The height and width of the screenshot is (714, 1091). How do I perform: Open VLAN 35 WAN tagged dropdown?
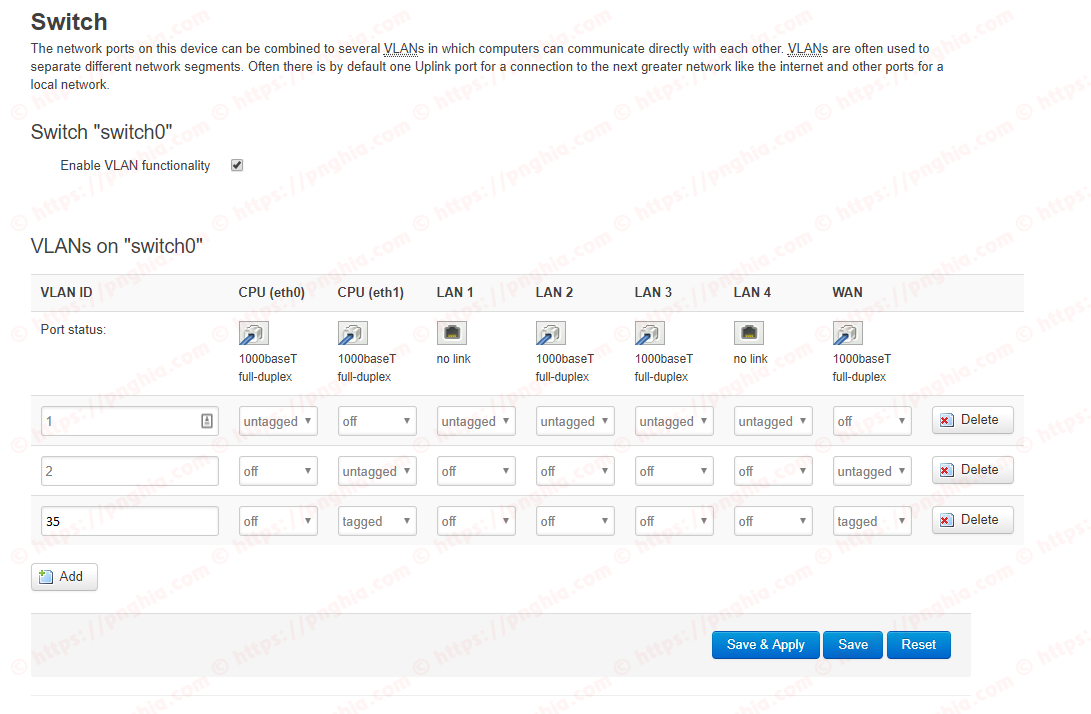tap(872, 521)
